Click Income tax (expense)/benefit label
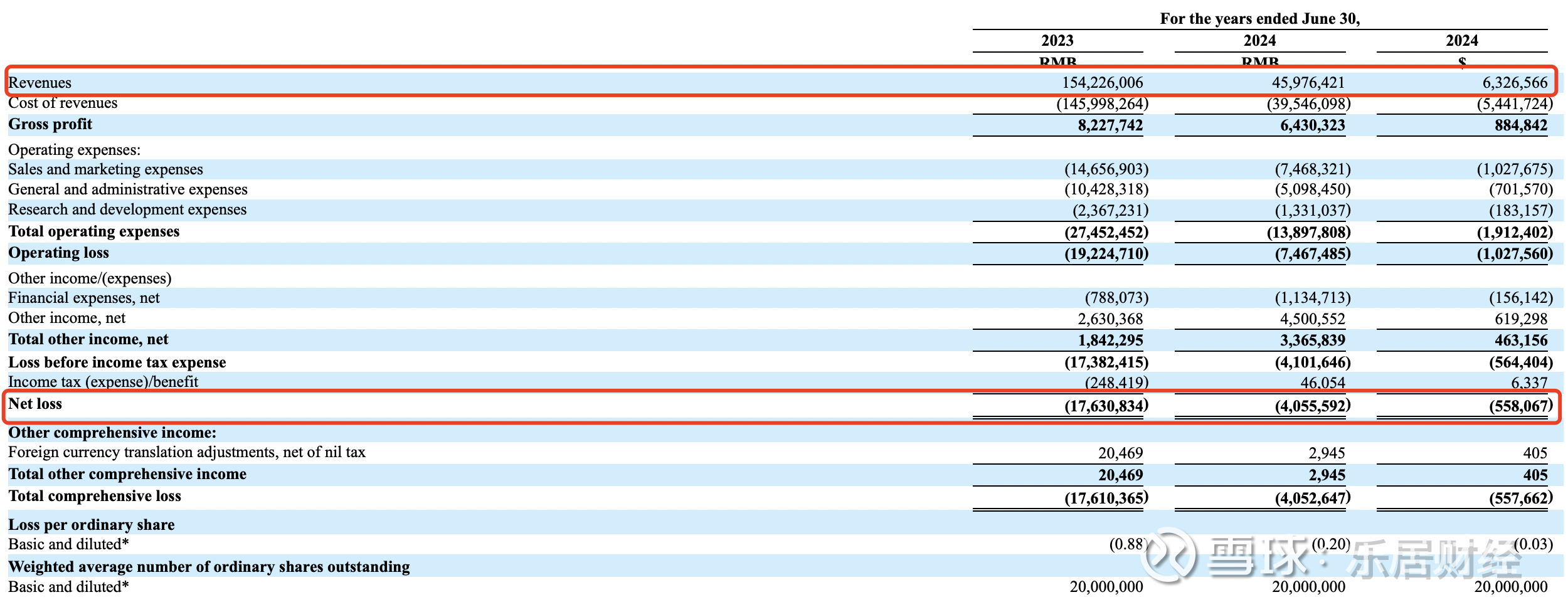The height and width of the screenshot is (607, 1568). click(x=103, y=382)
